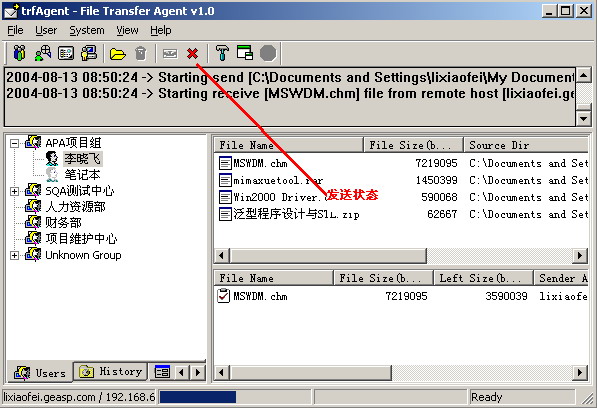Click the send list scroll right arrow

tap(580, 255)
